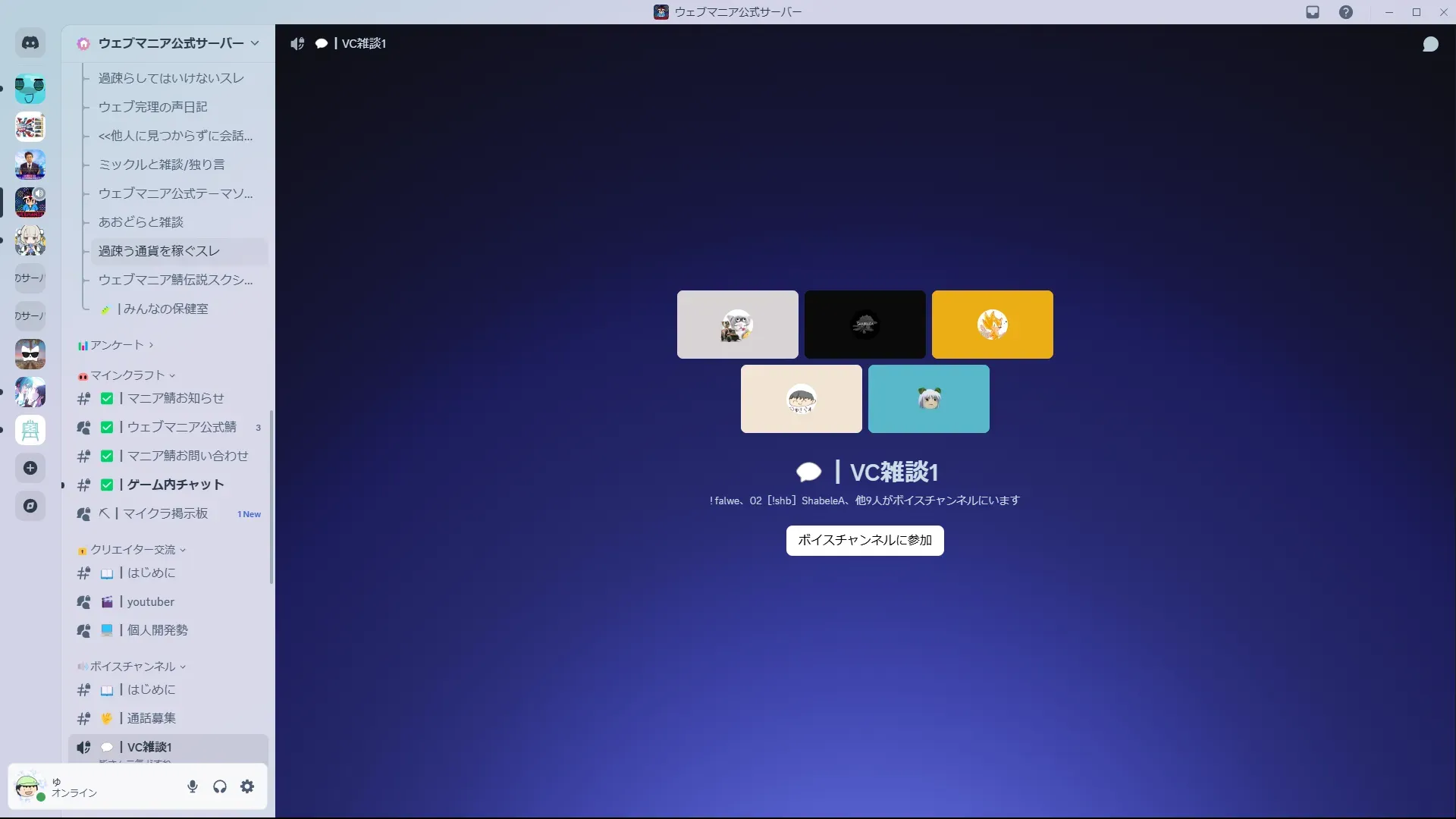Collapse the クリエイター交流 category
Viewport: 1456px width, 819px height.
point(133,550)
